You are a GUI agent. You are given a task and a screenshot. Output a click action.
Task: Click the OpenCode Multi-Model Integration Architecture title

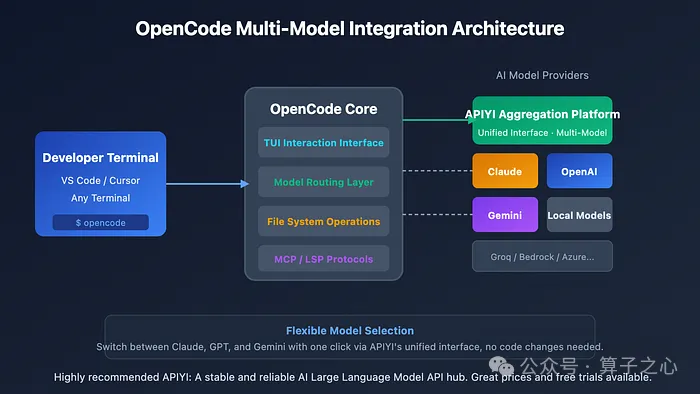(x=350, y=29)
